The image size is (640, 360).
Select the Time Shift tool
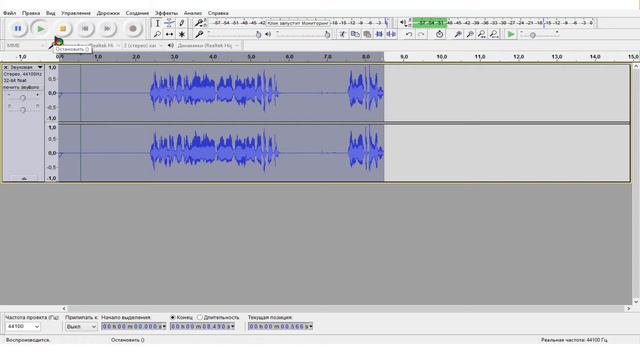[x=169, y=34]
